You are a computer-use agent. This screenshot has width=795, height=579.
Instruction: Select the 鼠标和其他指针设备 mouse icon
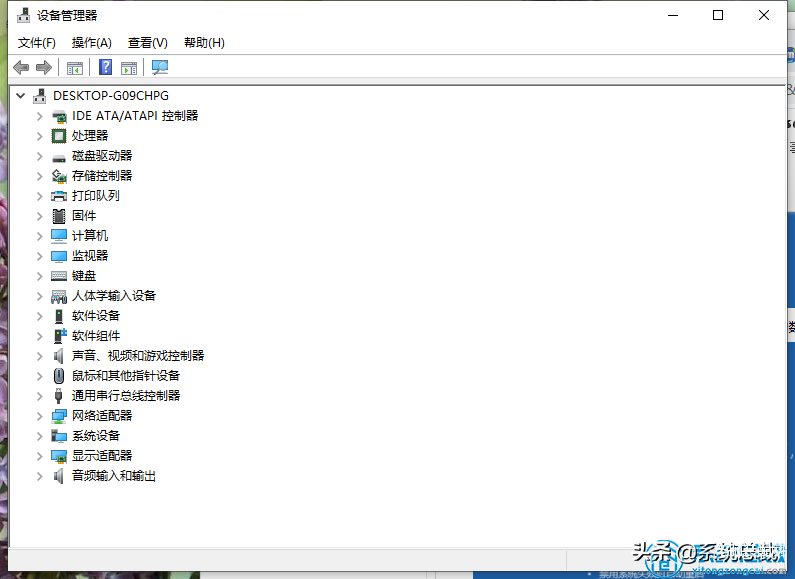coord(59,376)
